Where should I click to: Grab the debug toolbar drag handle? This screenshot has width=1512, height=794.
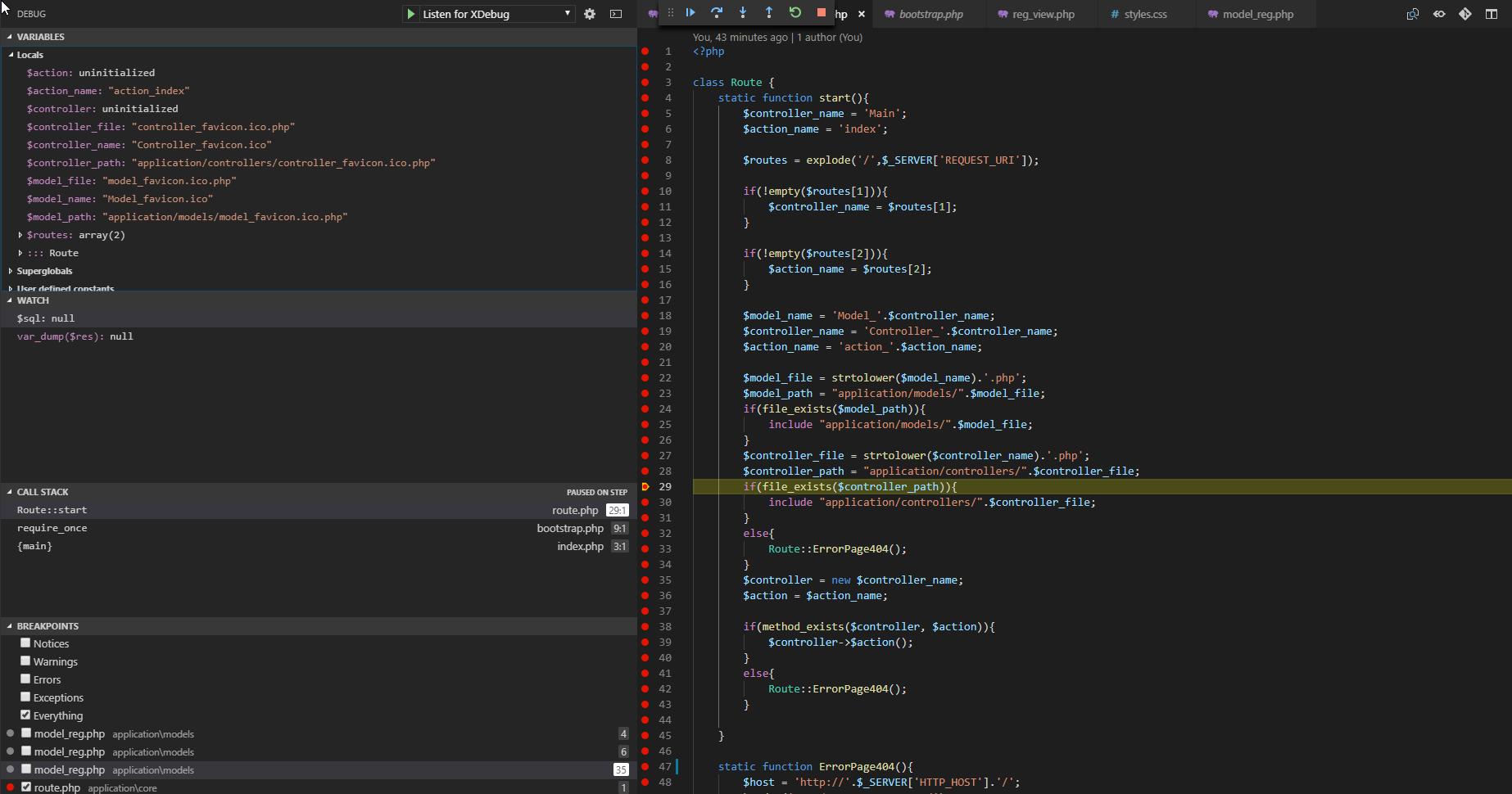click(x=671, y=13)
